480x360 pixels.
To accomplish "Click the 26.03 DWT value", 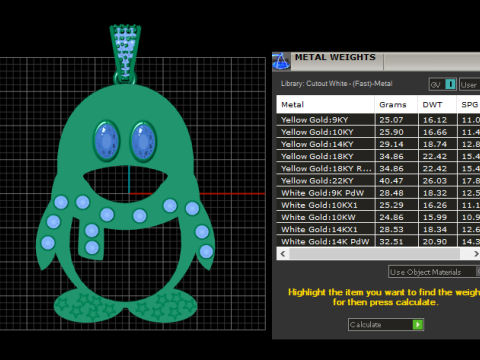I will (435, 181).
